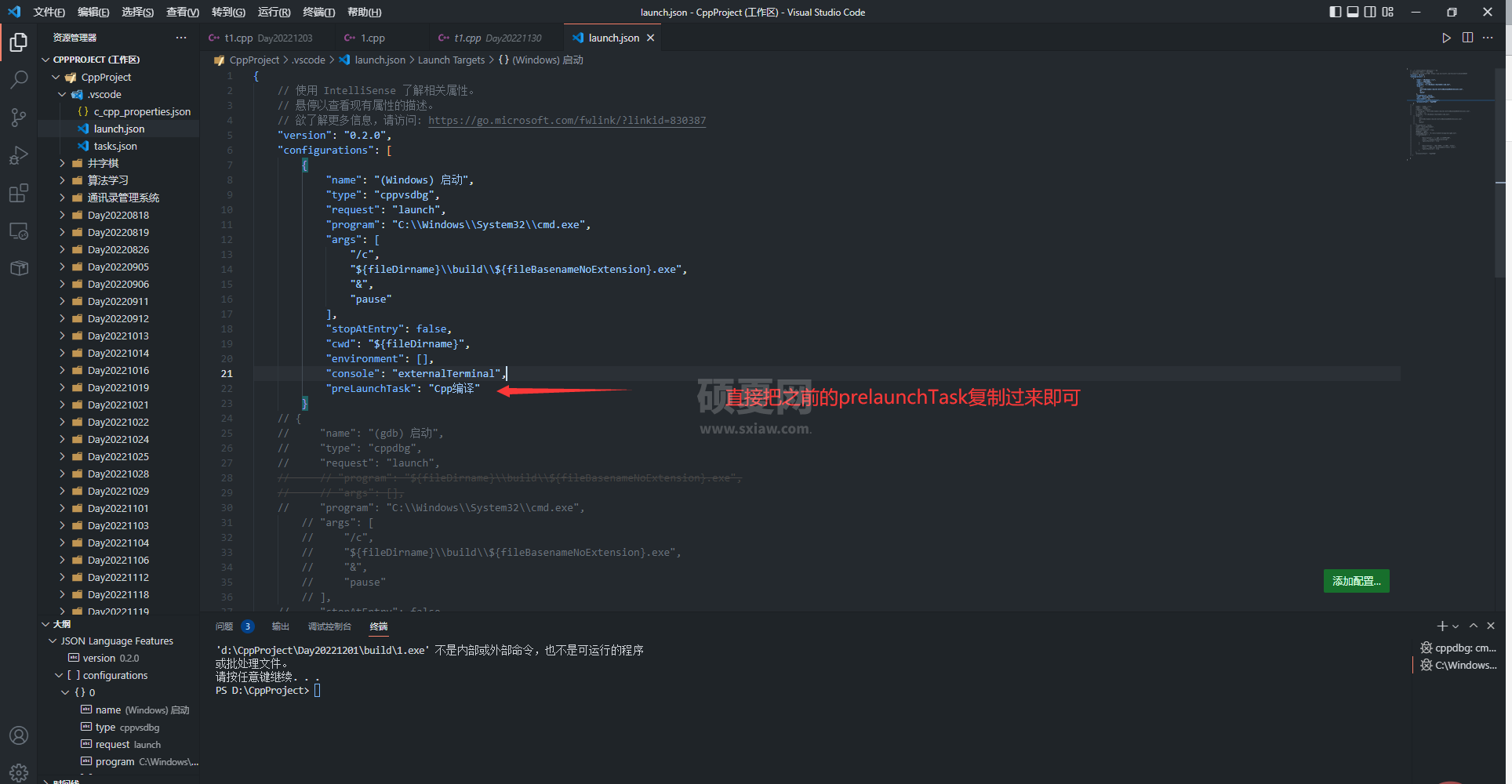Collapse the CPPPROJECT workspace section

coord(45,60)
